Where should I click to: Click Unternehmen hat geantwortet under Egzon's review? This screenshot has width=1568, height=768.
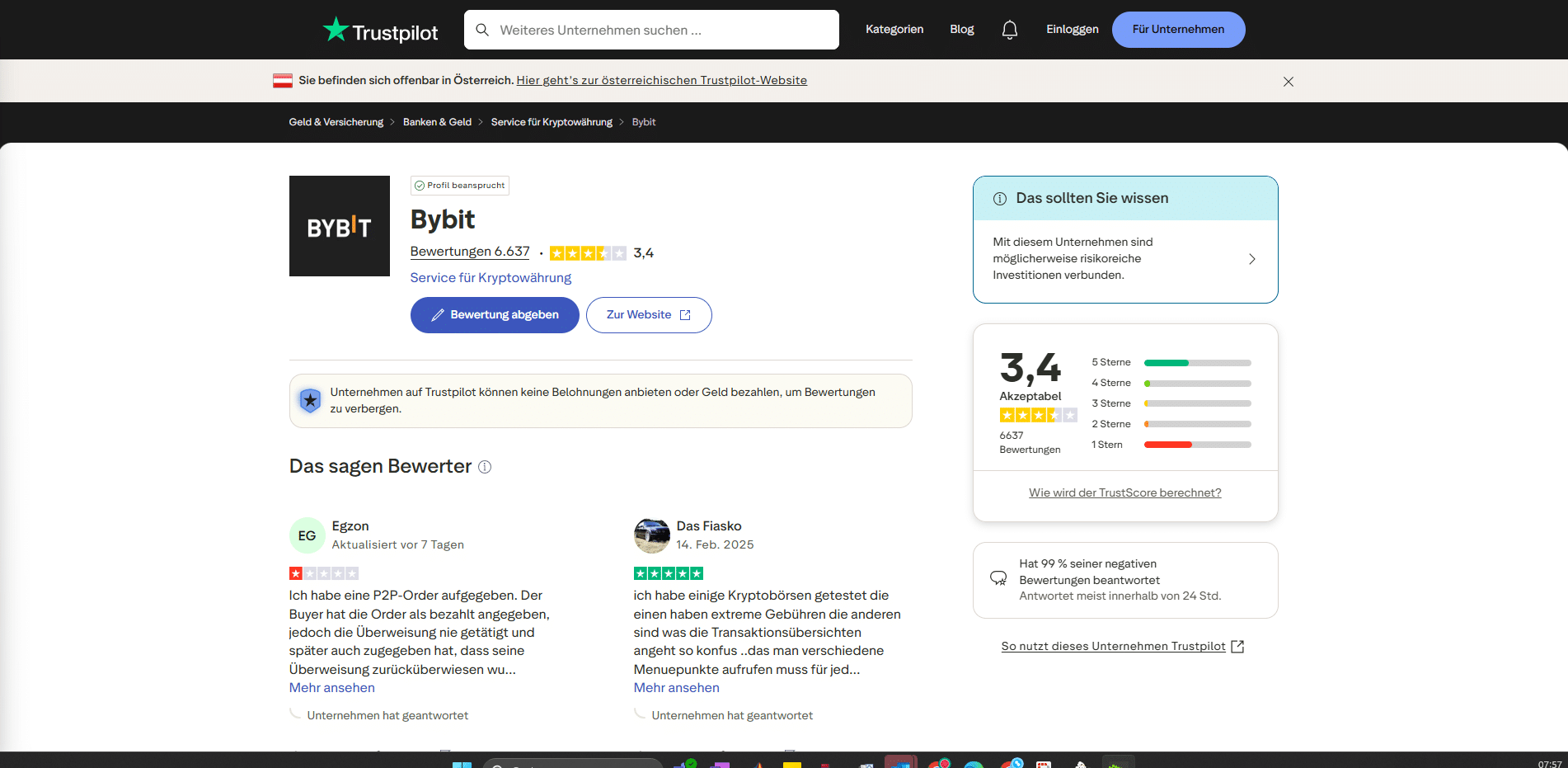387,716
